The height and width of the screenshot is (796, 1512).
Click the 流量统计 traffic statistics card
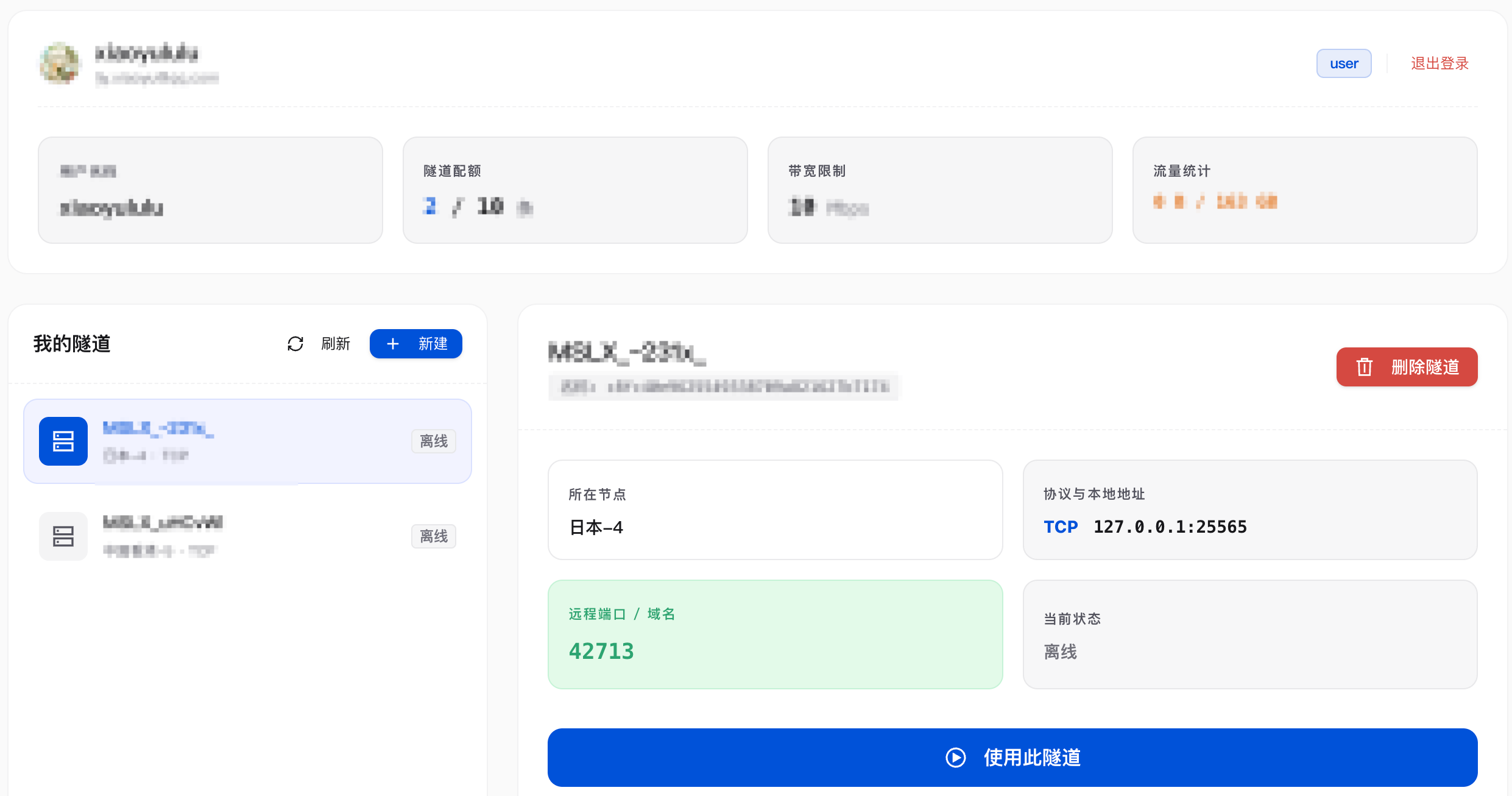pos(1305,190)
